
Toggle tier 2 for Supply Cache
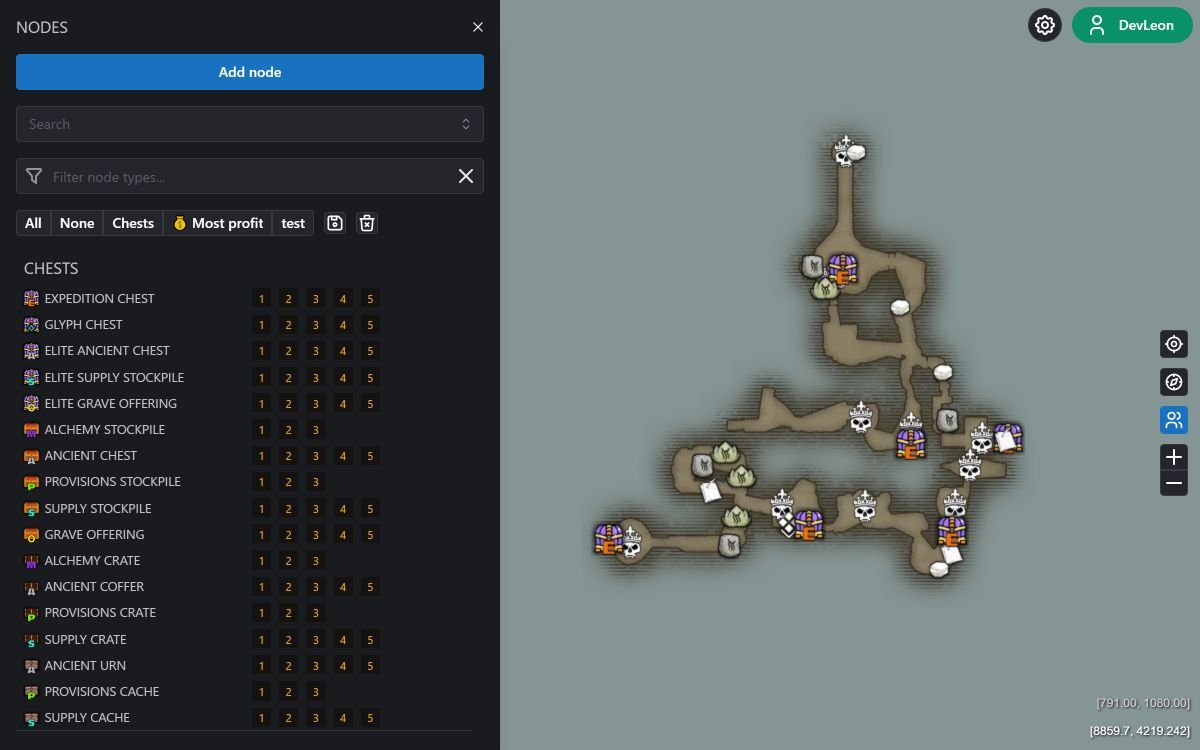point(288,717)
